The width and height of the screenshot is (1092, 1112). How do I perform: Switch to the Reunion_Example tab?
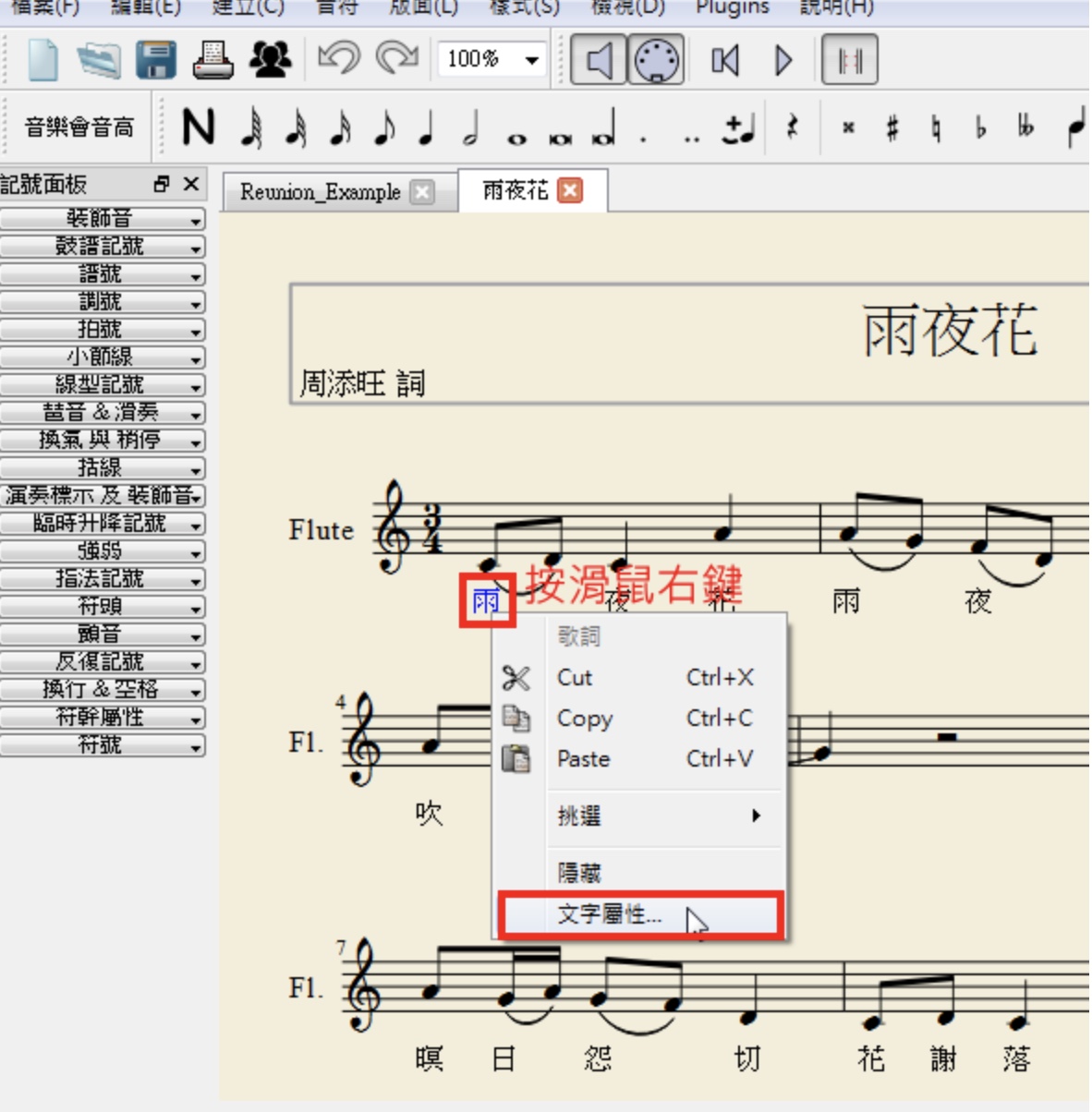point(320,192)
